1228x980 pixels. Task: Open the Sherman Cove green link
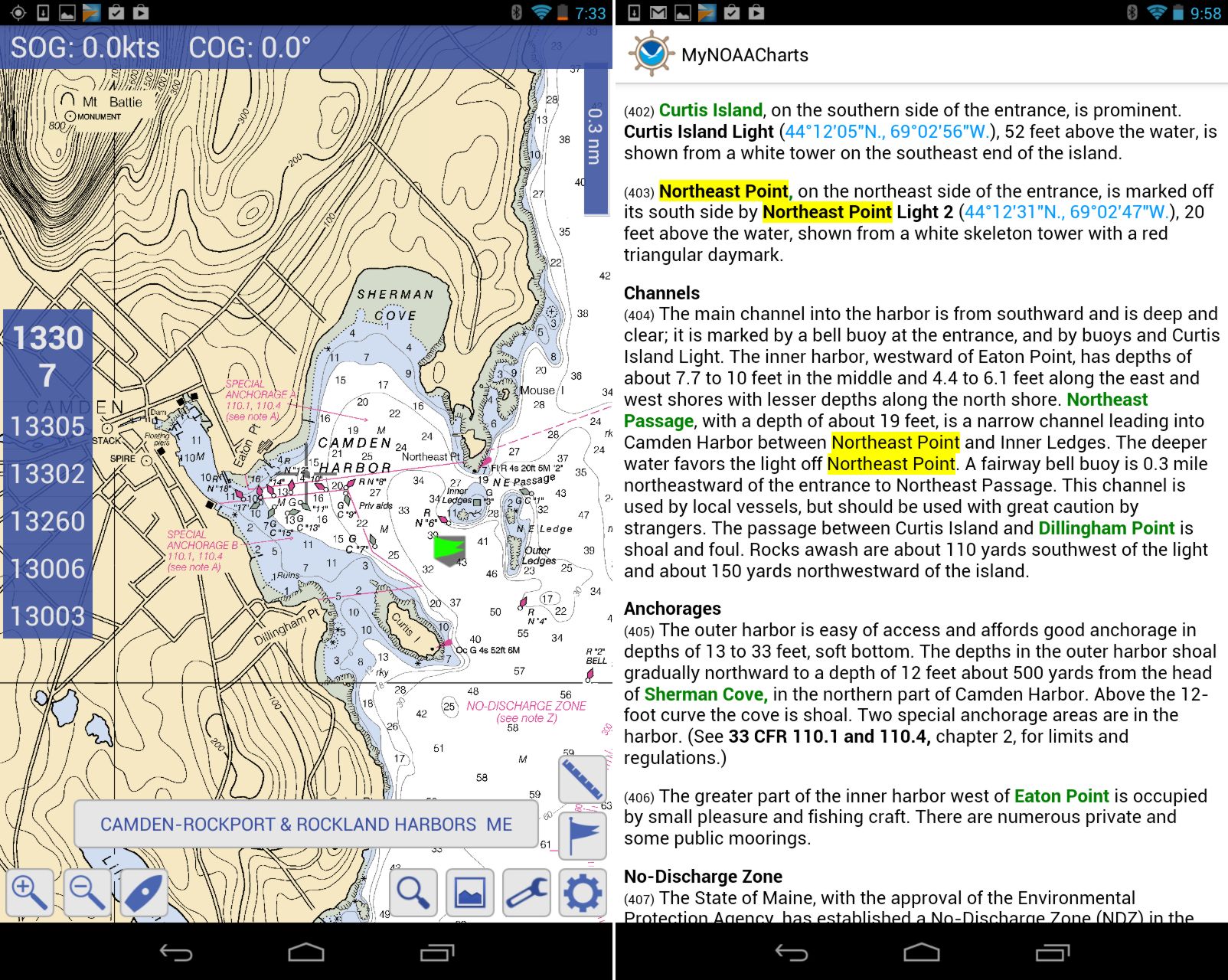coord(705,694)
